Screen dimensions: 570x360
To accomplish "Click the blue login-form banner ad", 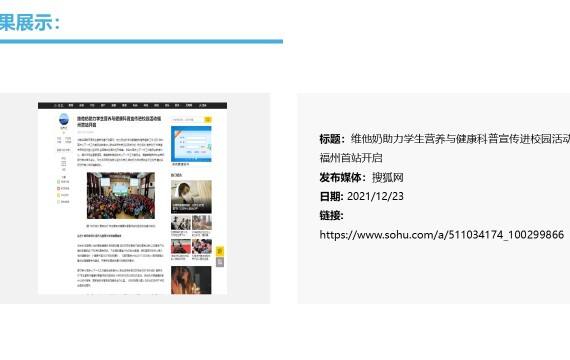I will click(191, 144).
